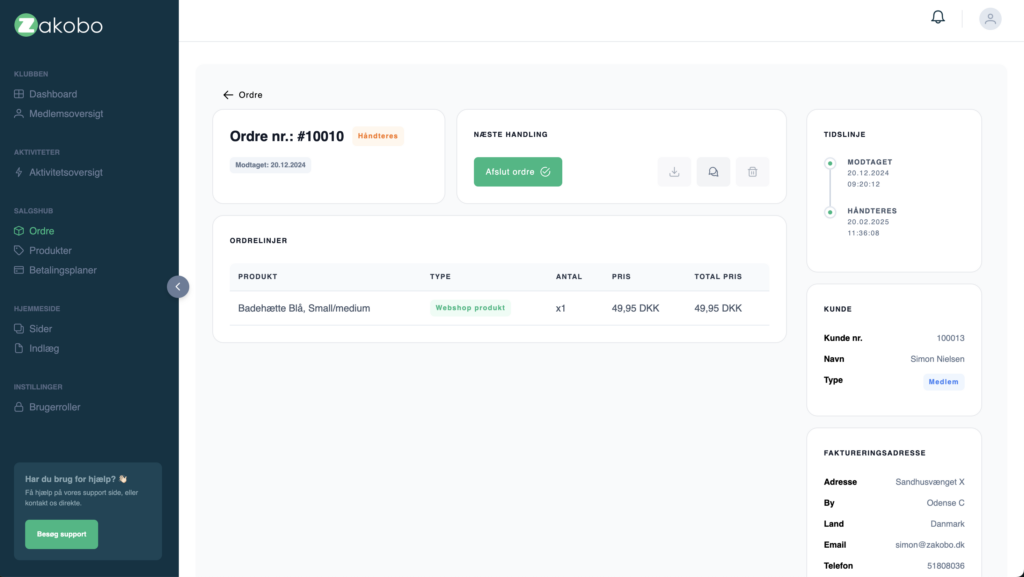This screenshot has width=1024, height=577.
Task: Navigate to Sider in the sidebar
Action: point(40,328)
